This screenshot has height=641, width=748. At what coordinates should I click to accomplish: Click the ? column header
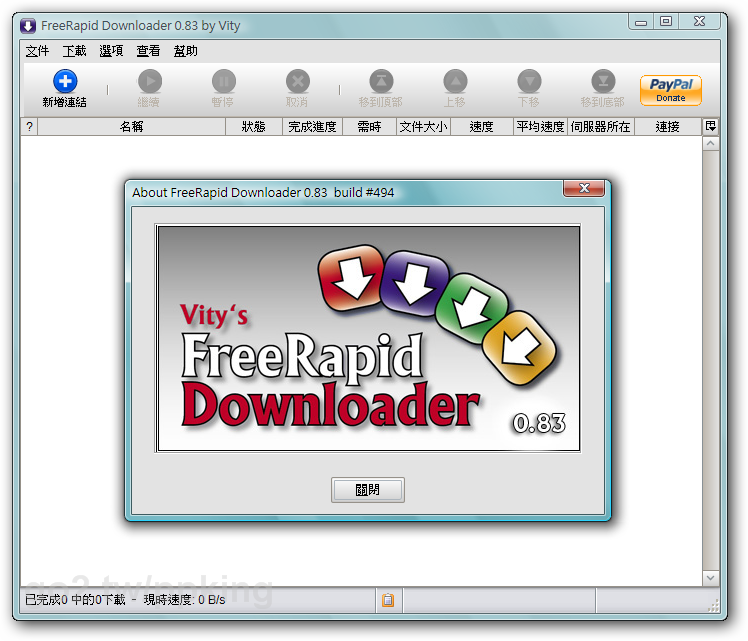pos(30,127)
